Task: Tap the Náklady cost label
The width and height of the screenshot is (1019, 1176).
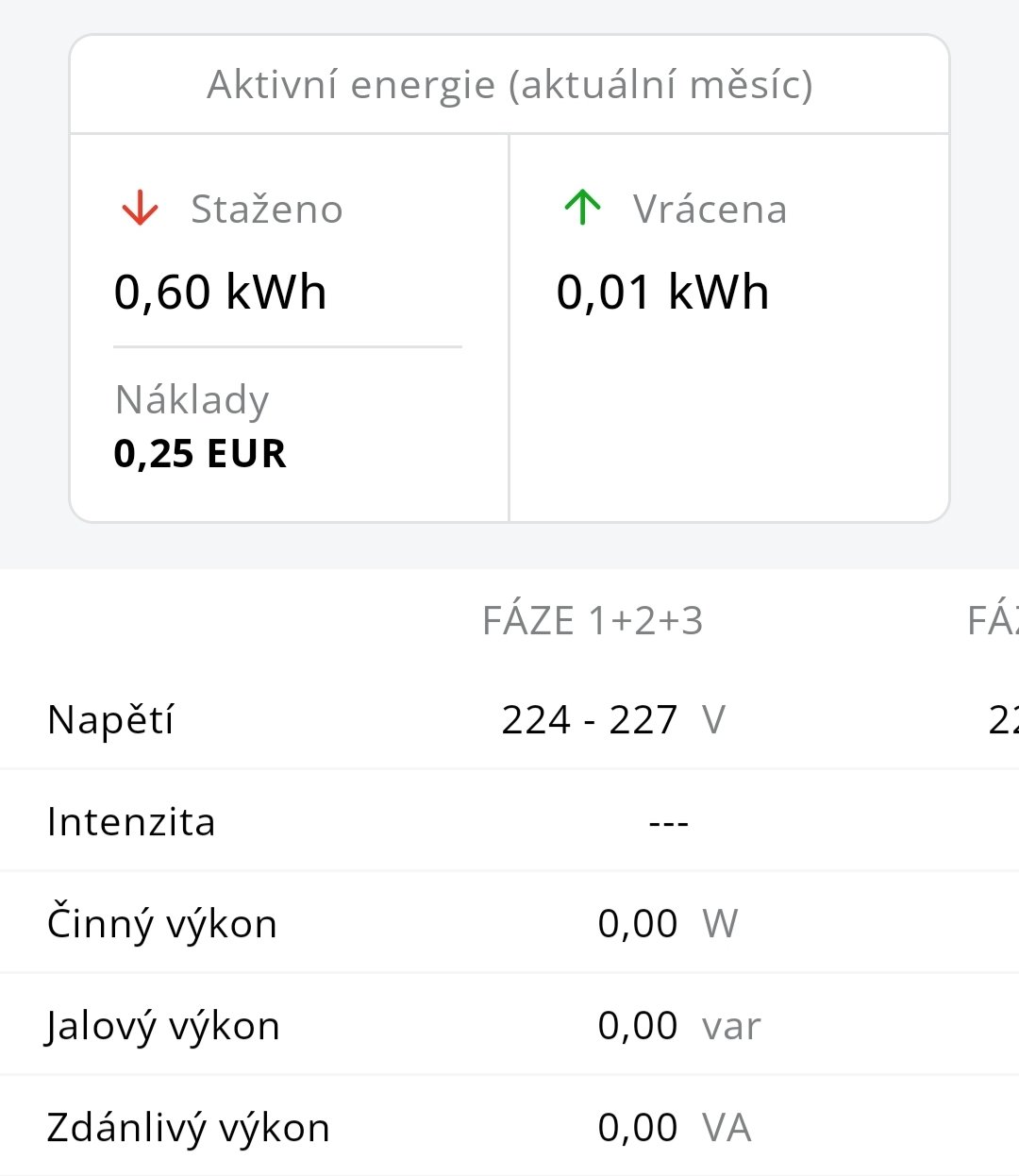Action: pyautogui.click(x=192, y=399)
